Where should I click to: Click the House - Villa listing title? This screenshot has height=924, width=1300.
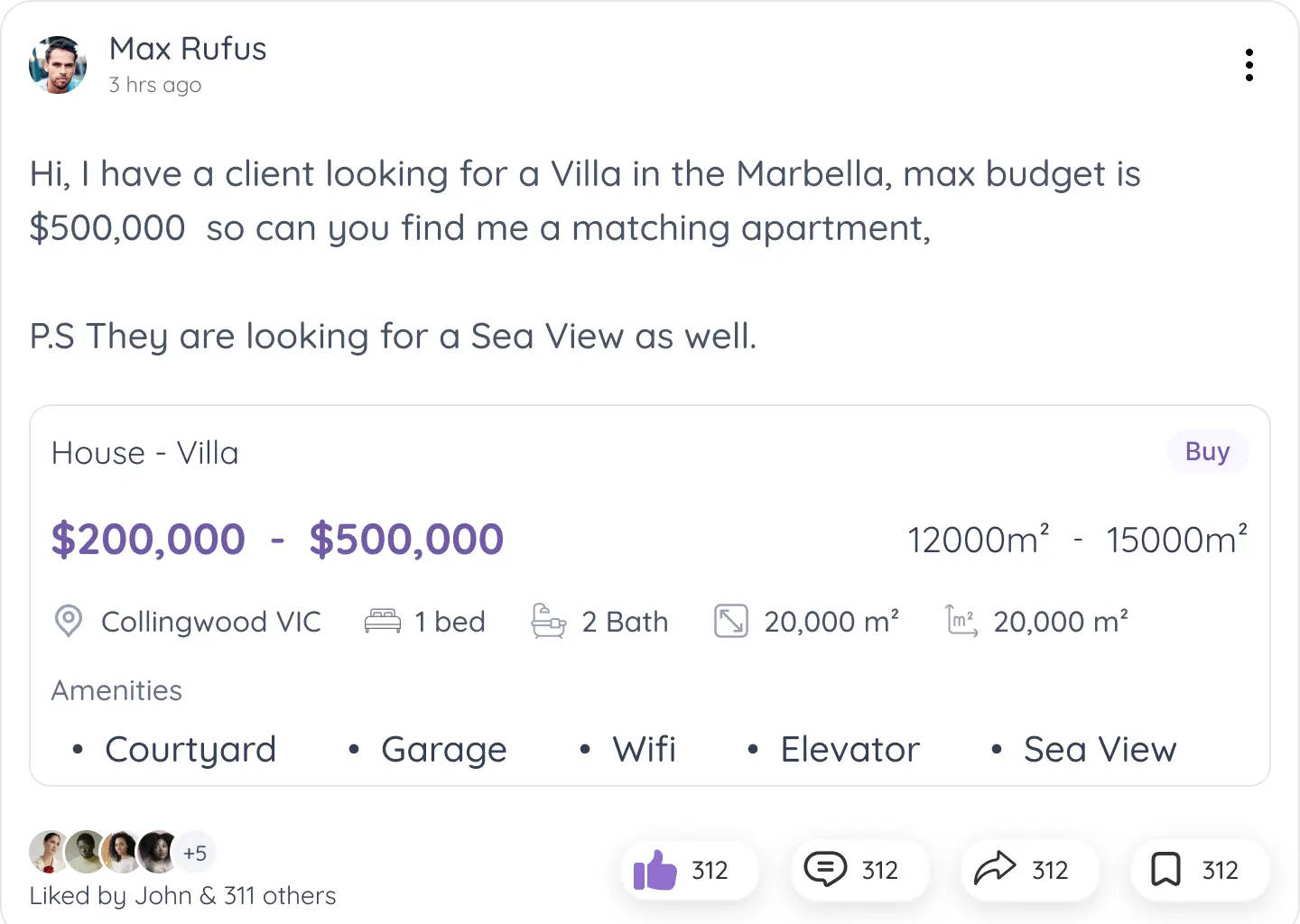(145, 453)
